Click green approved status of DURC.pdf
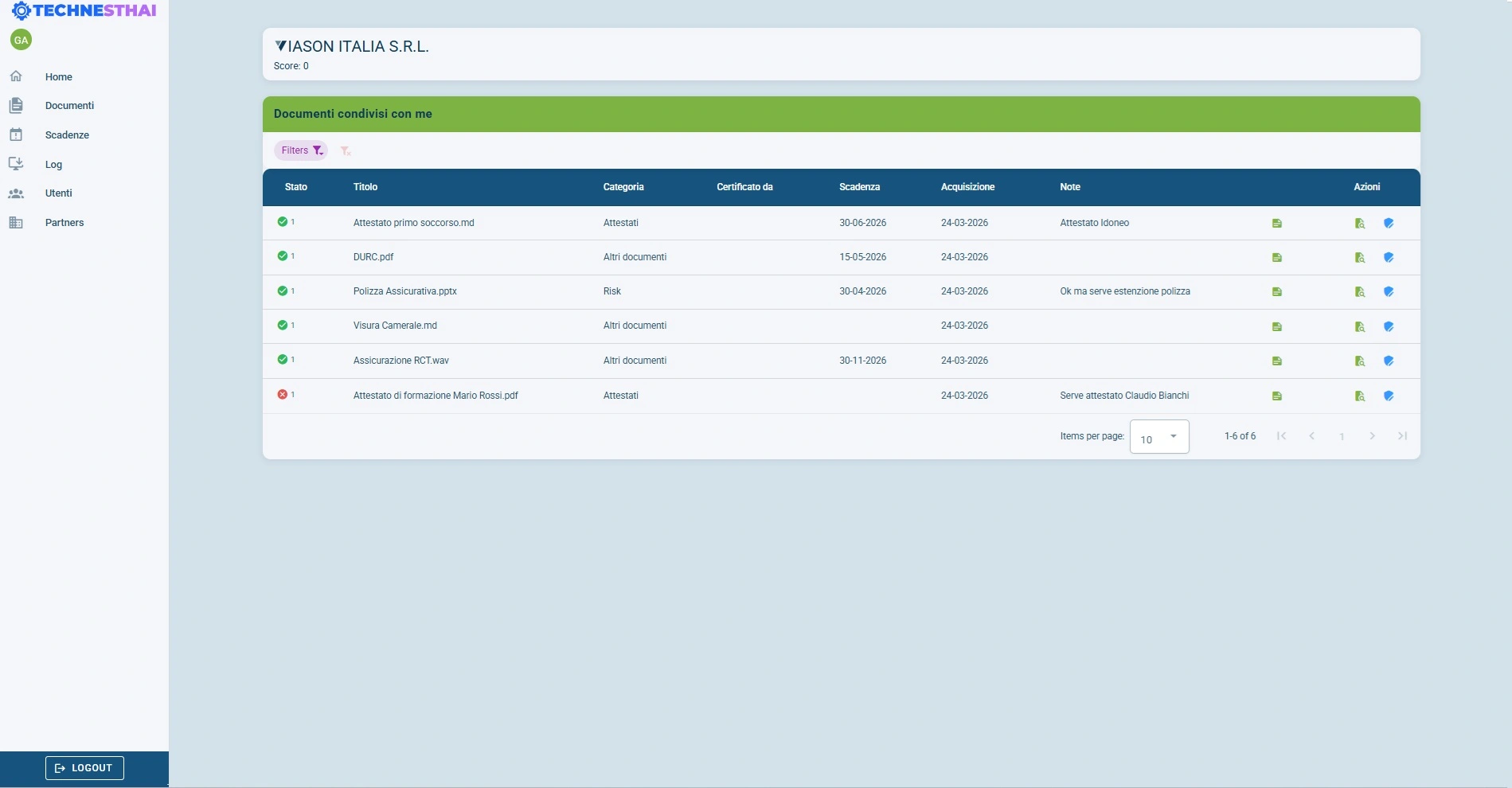The height and width of the screenshot is (788, 1512). click(x=282, y=256)
